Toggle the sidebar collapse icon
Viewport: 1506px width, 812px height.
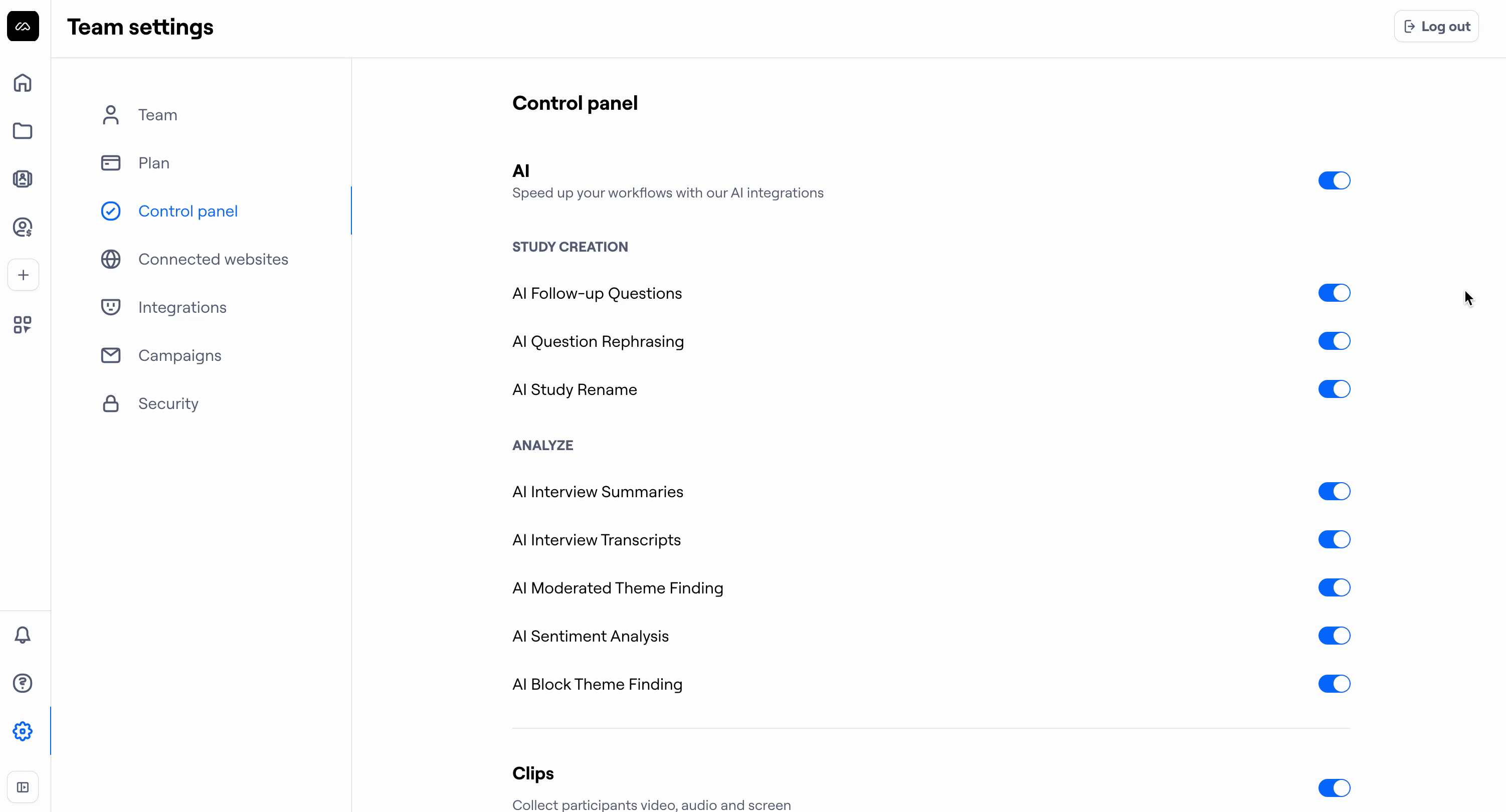point(23,787)
